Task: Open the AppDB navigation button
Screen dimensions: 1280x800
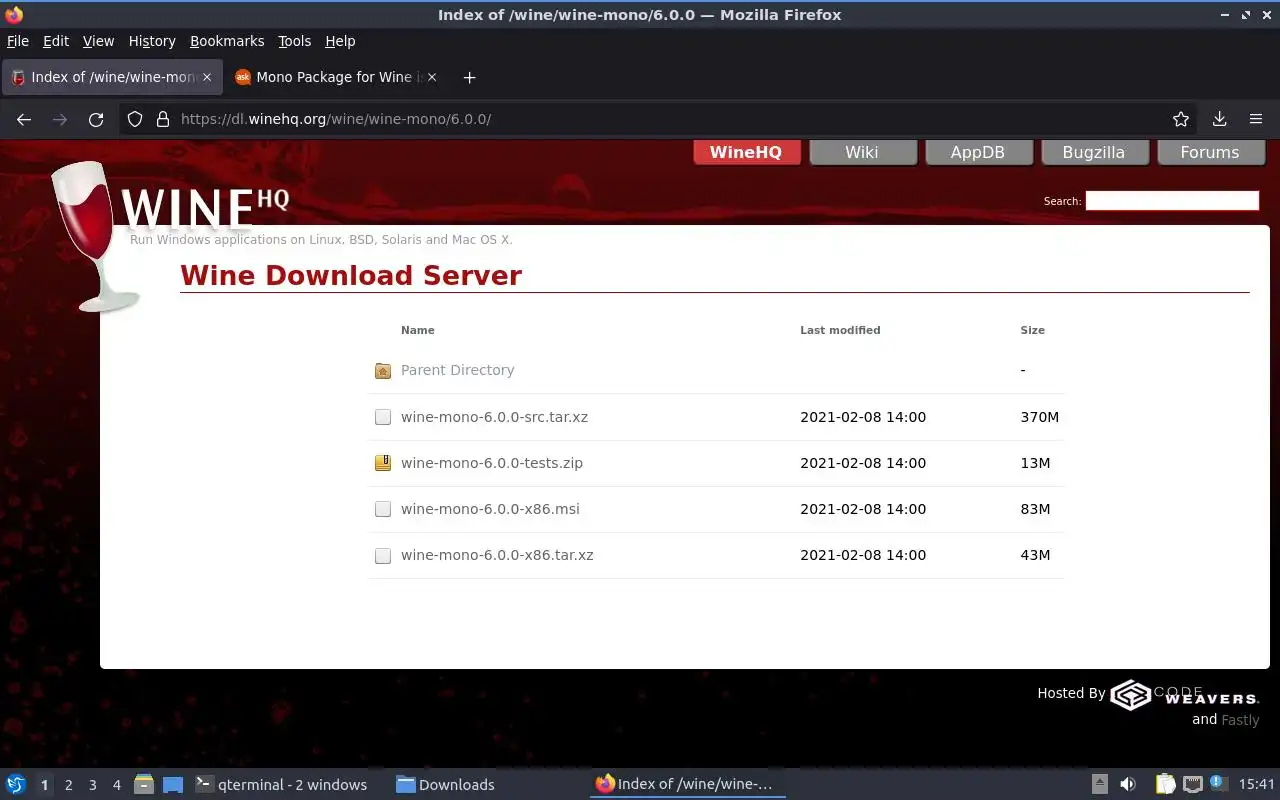Action: click(x=978, y=152)
